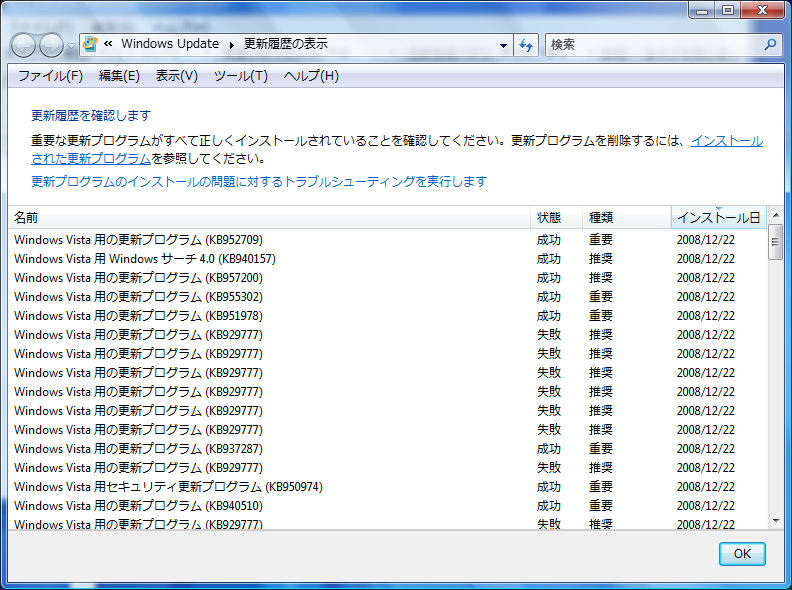Sort by the インストール日 column header
Screen dimensions: 792x590
pos(719,218)
